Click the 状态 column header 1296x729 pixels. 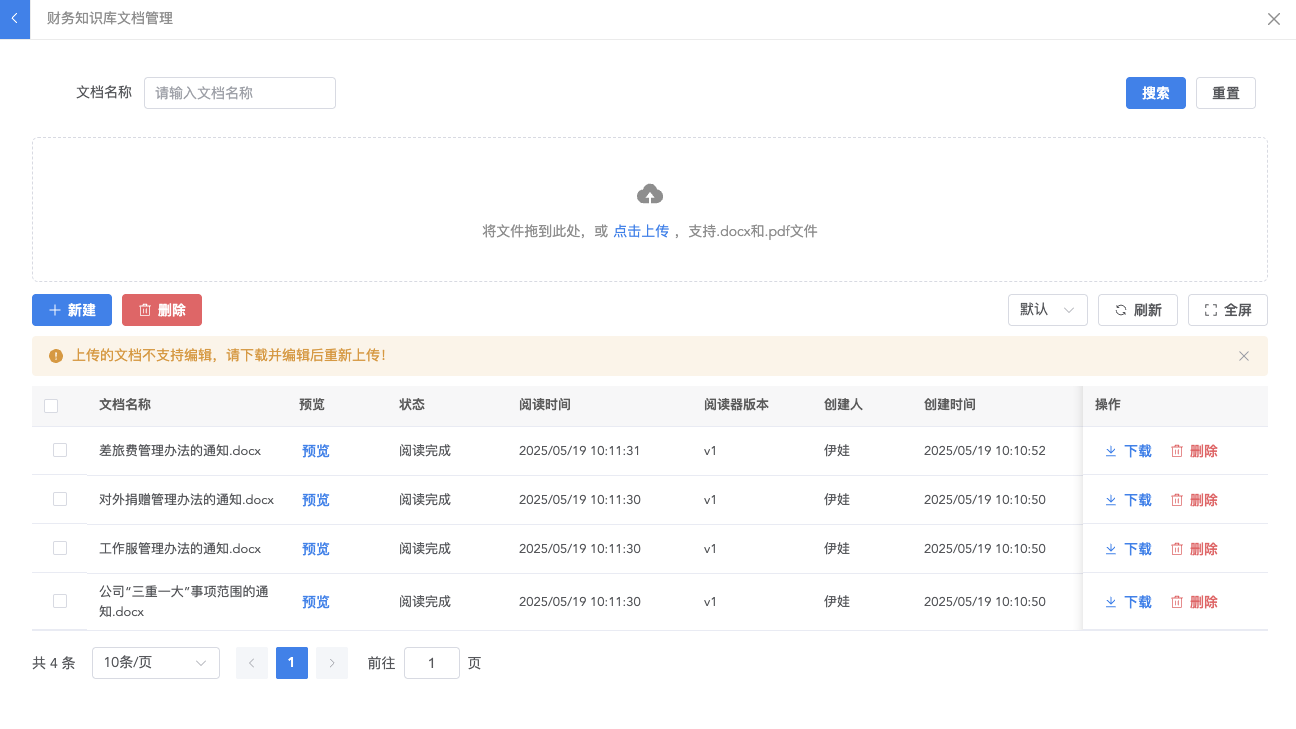click(x=412, y=405)
